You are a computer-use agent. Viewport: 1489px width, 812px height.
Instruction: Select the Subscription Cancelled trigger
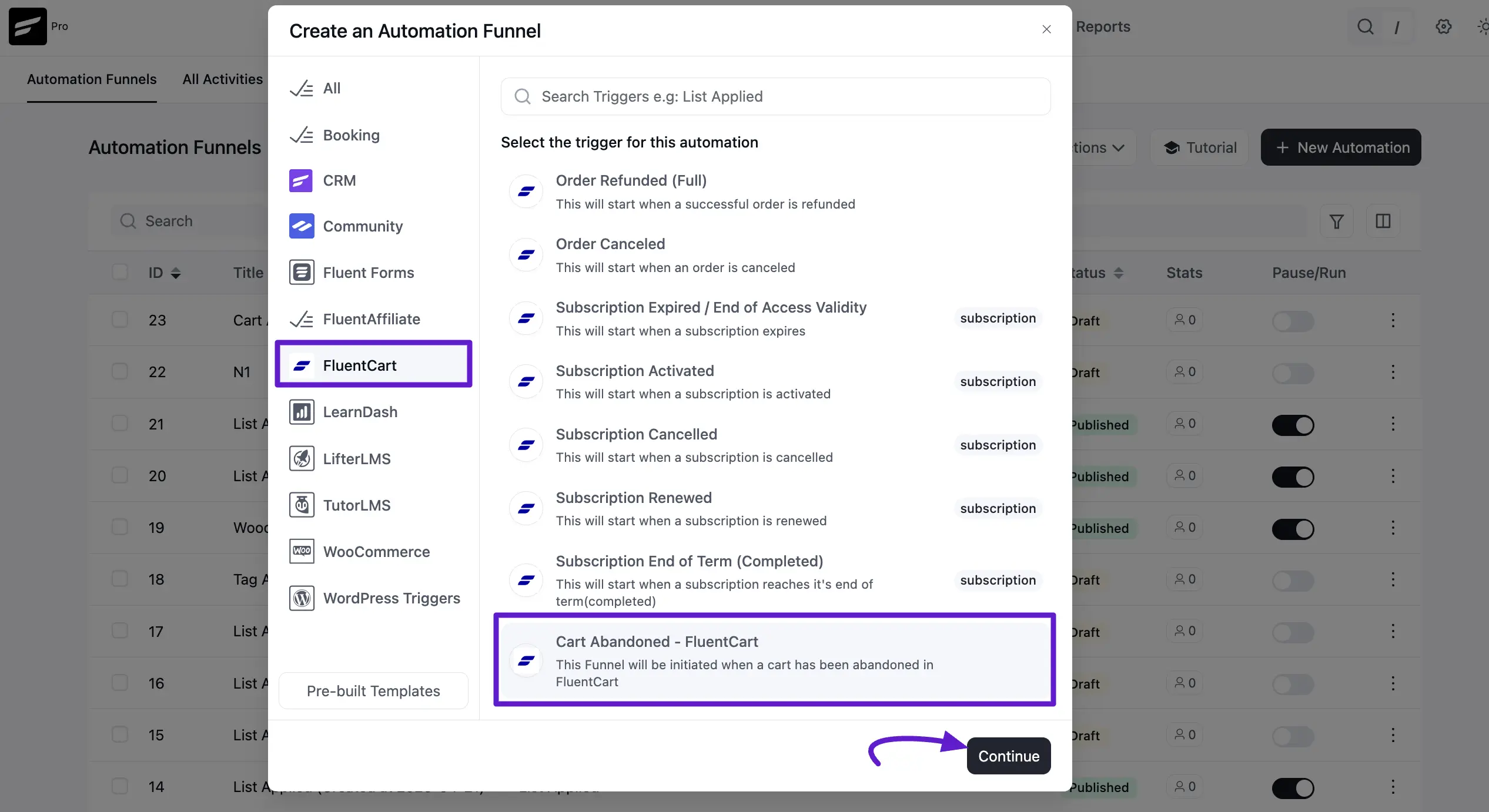pyautogui.click(x=775, y=445)
